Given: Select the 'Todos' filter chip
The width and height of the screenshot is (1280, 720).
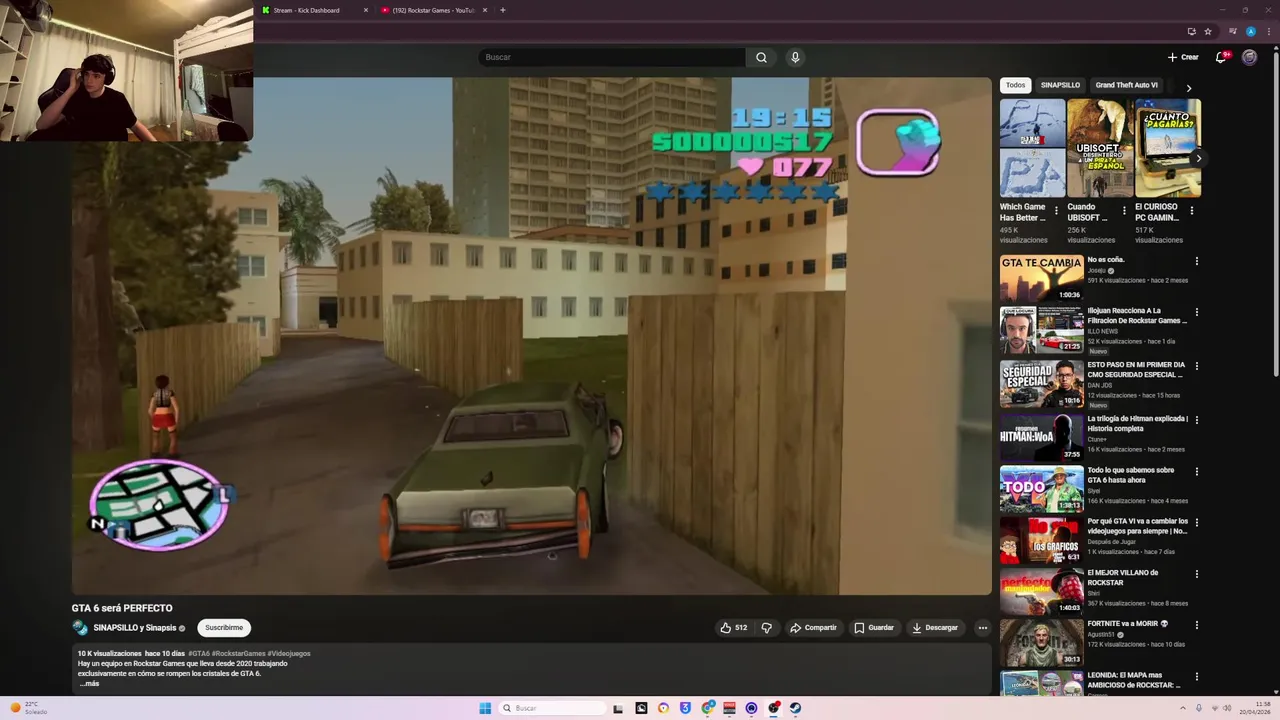Looking at the screenshot, I should point(1015,85).
